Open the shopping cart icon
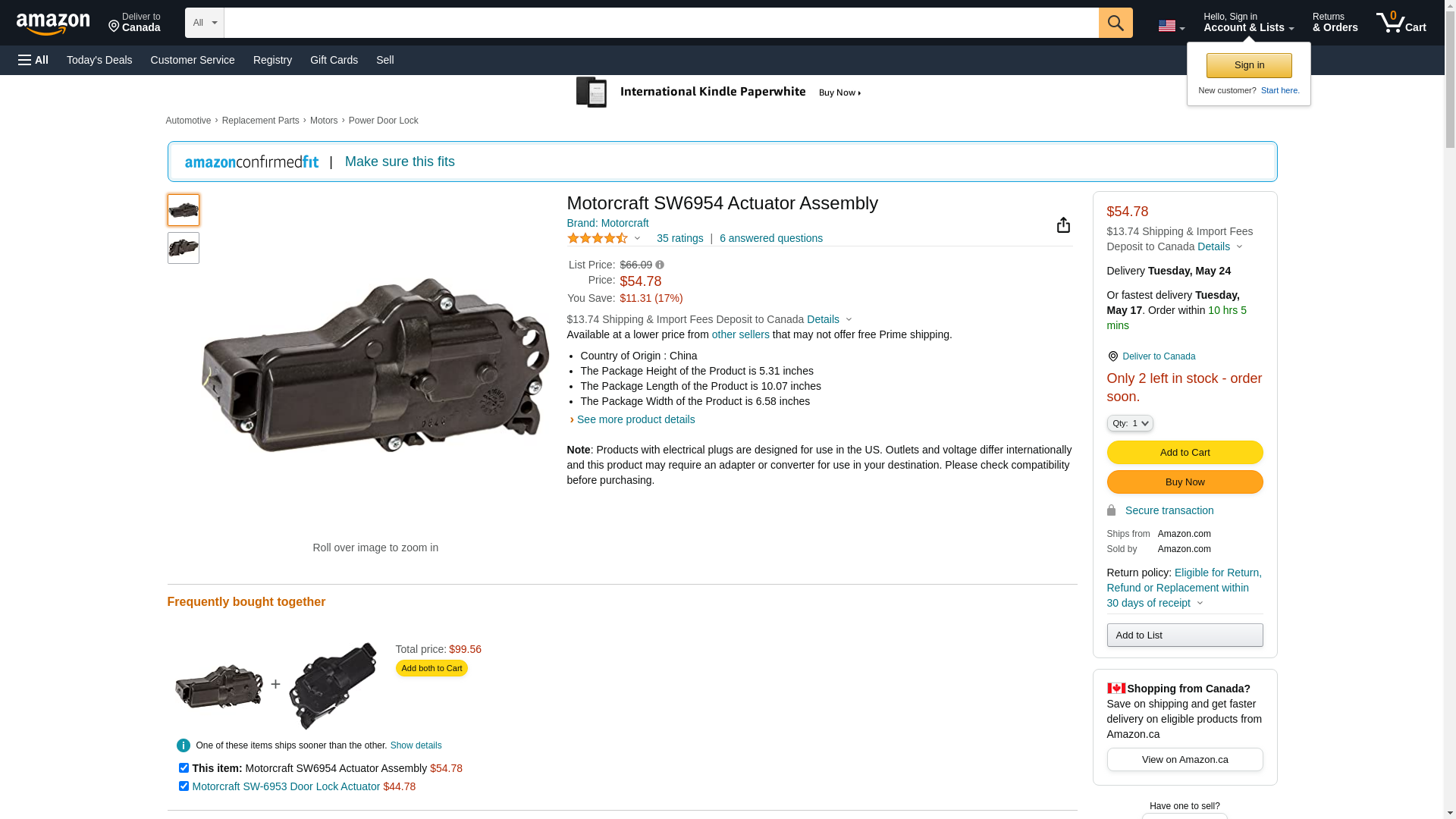Image resolution: width=1456 pixels, height=819 pixels. 1401,23
